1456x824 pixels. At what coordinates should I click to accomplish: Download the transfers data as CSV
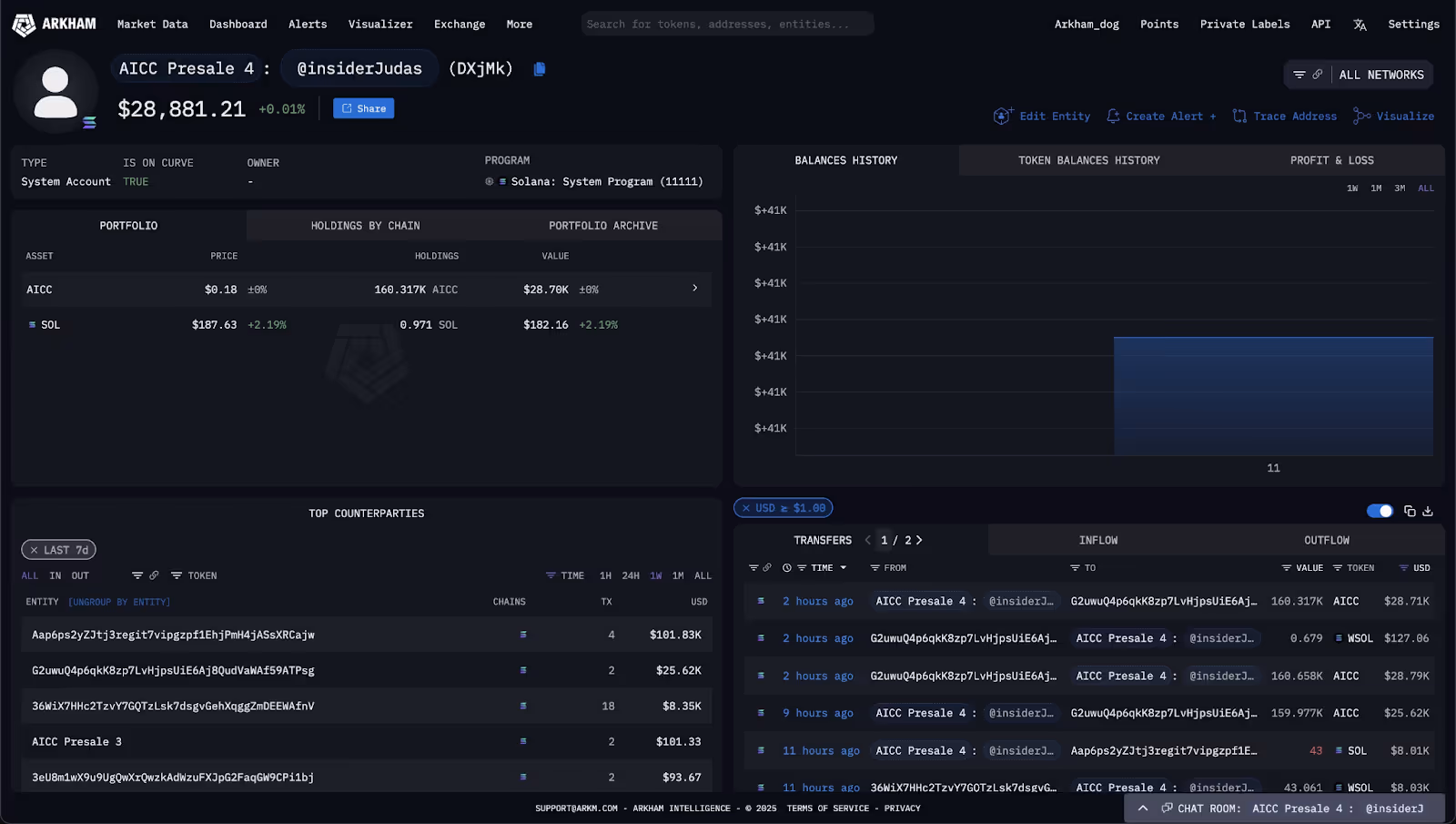click(1428, 511)
